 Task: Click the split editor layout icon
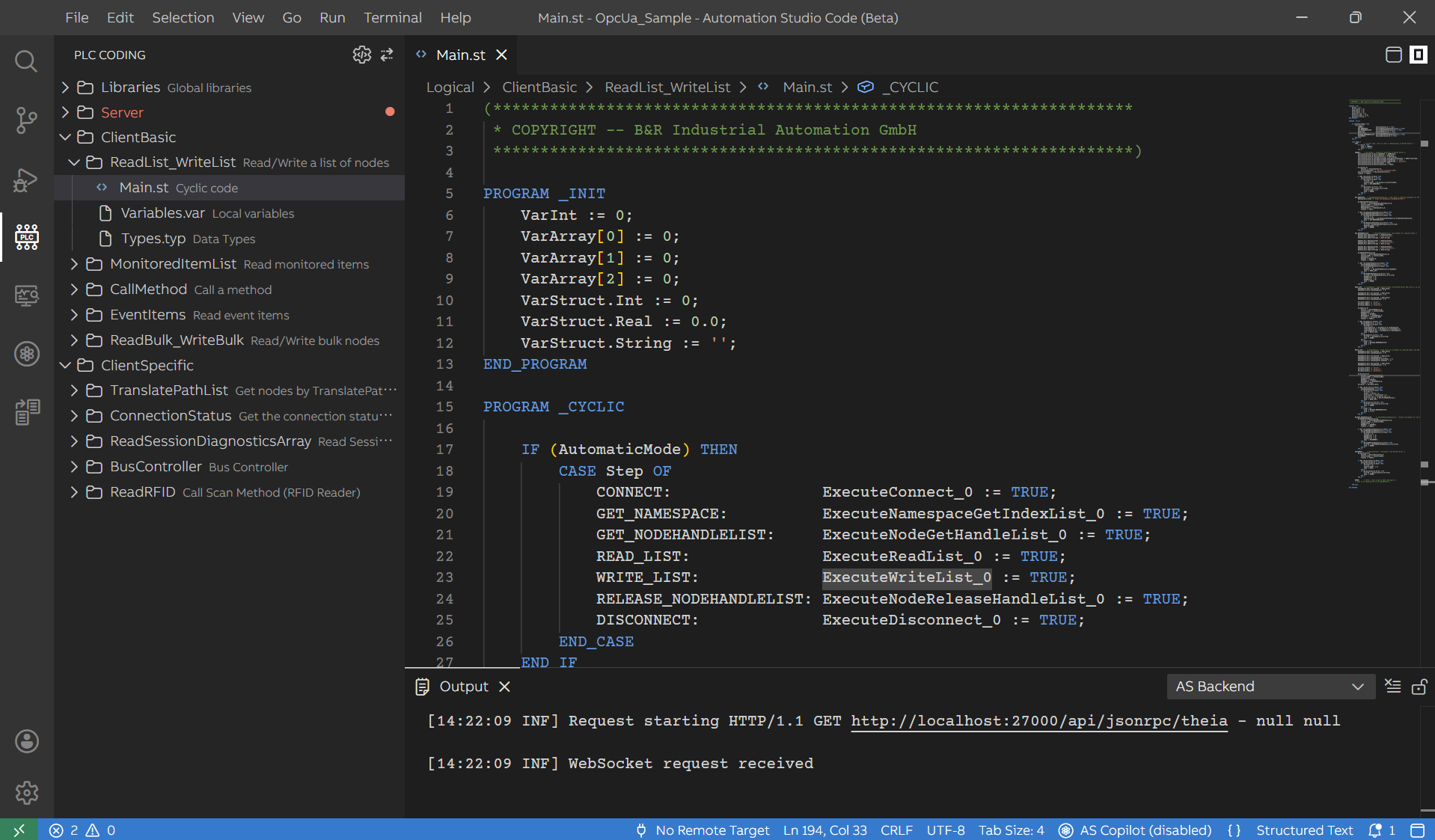pyautogui.click(x=1393, y=55)
